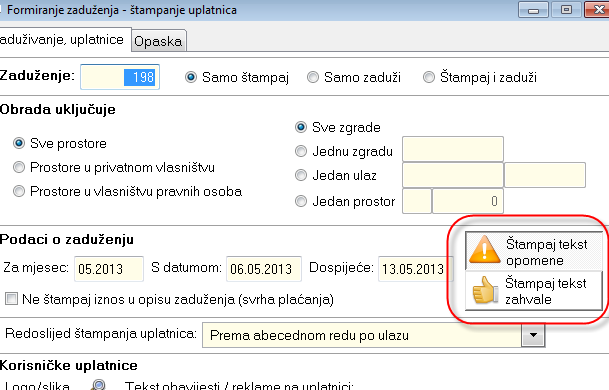Click the Korisničke uplatnice heading
Viewport: 609px width, 390px height.
(69, 366)
